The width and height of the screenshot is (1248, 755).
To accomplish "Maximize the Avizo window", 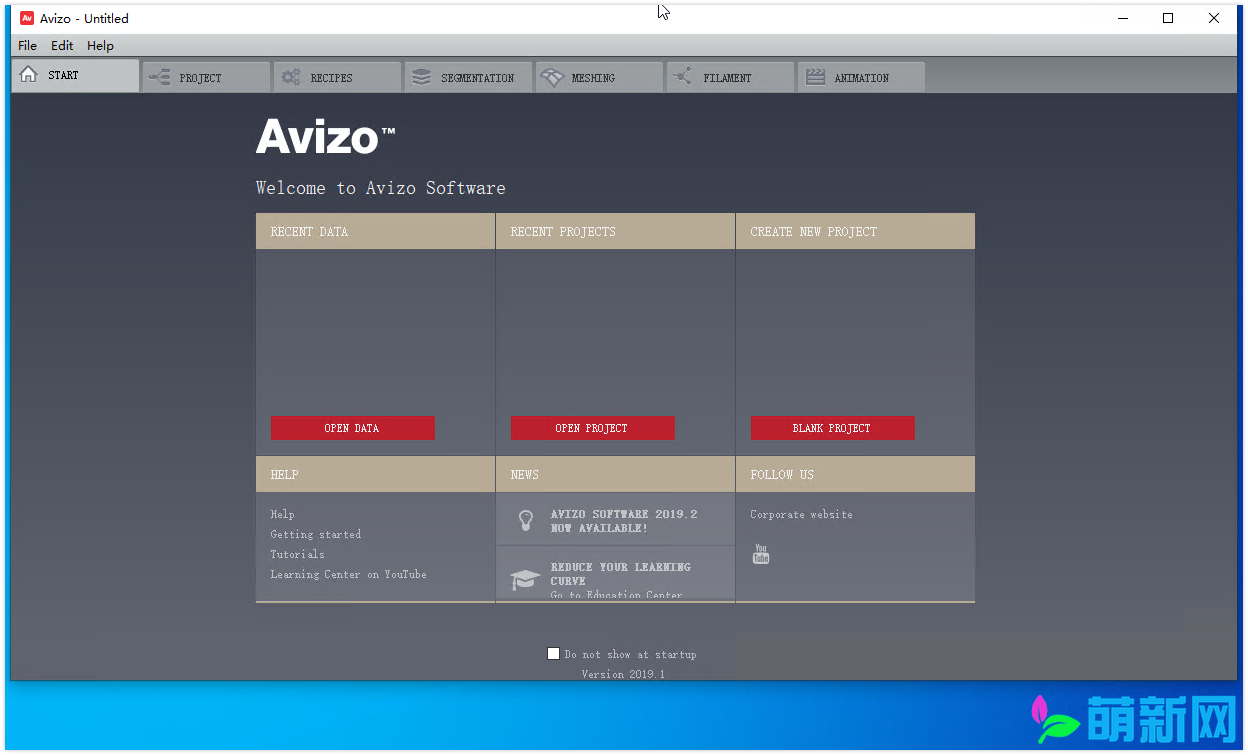I will pyautogui.click(x=1168, y=18).
